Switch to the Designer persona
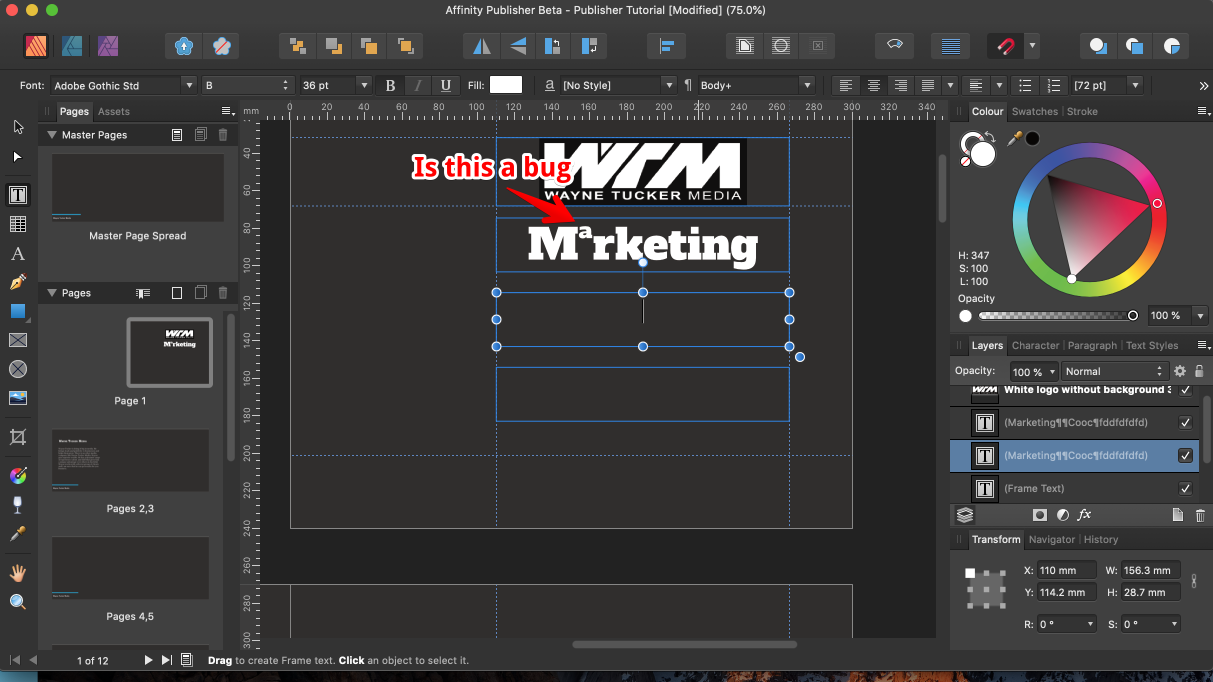The image size is (1213, 682). (72, 46)
